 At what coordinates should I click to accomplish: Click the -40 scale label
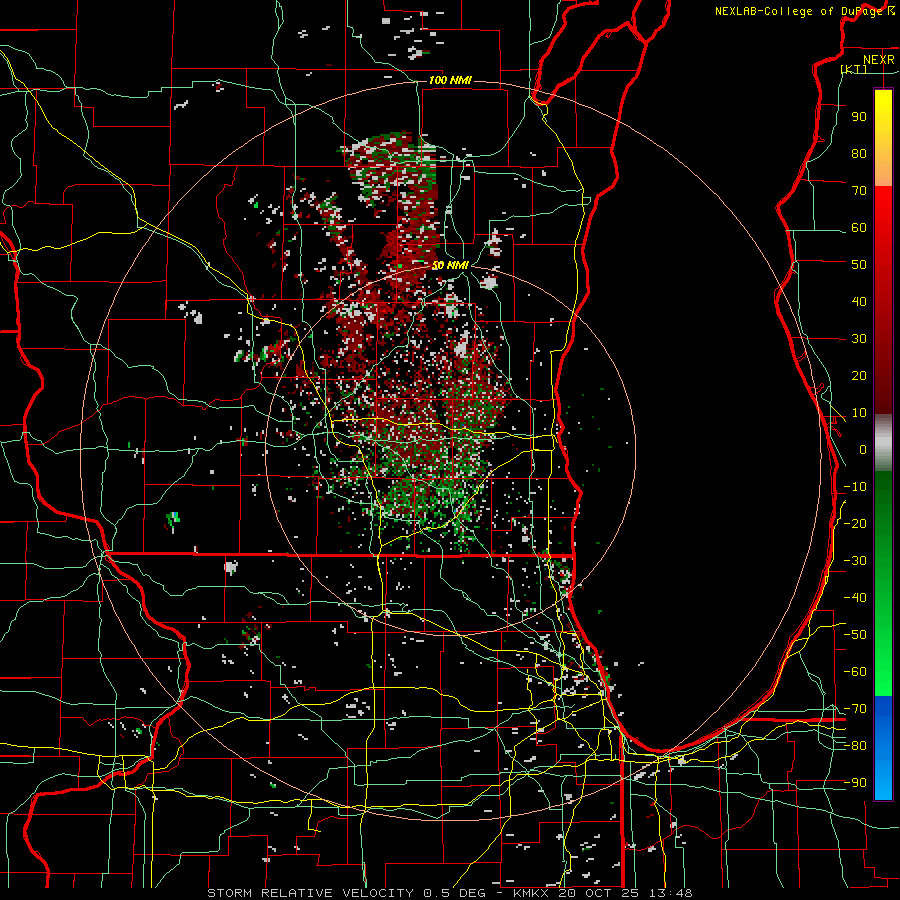pos(855,598)
